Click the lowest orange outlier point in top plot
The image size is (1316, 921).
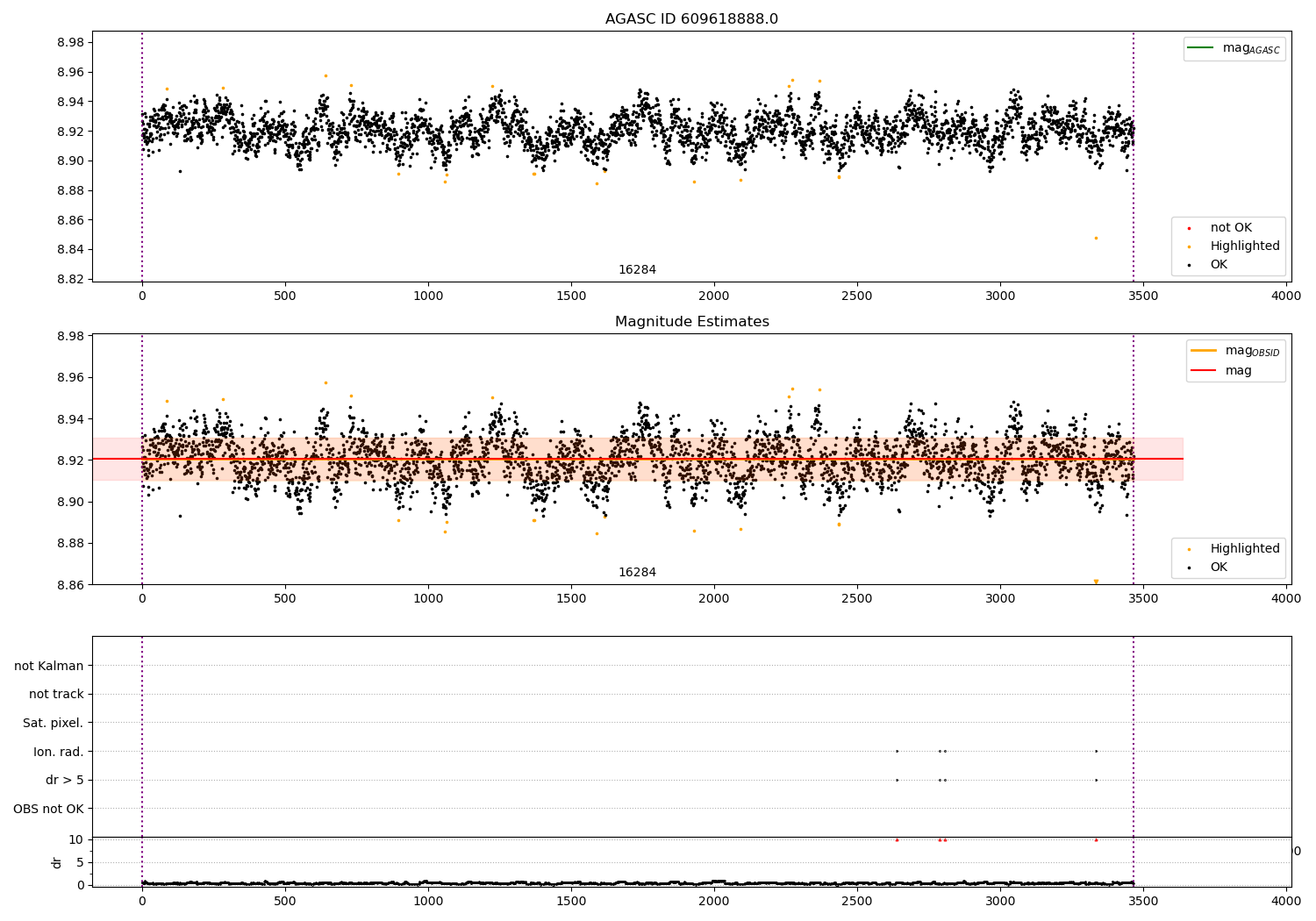[1095, 238]
